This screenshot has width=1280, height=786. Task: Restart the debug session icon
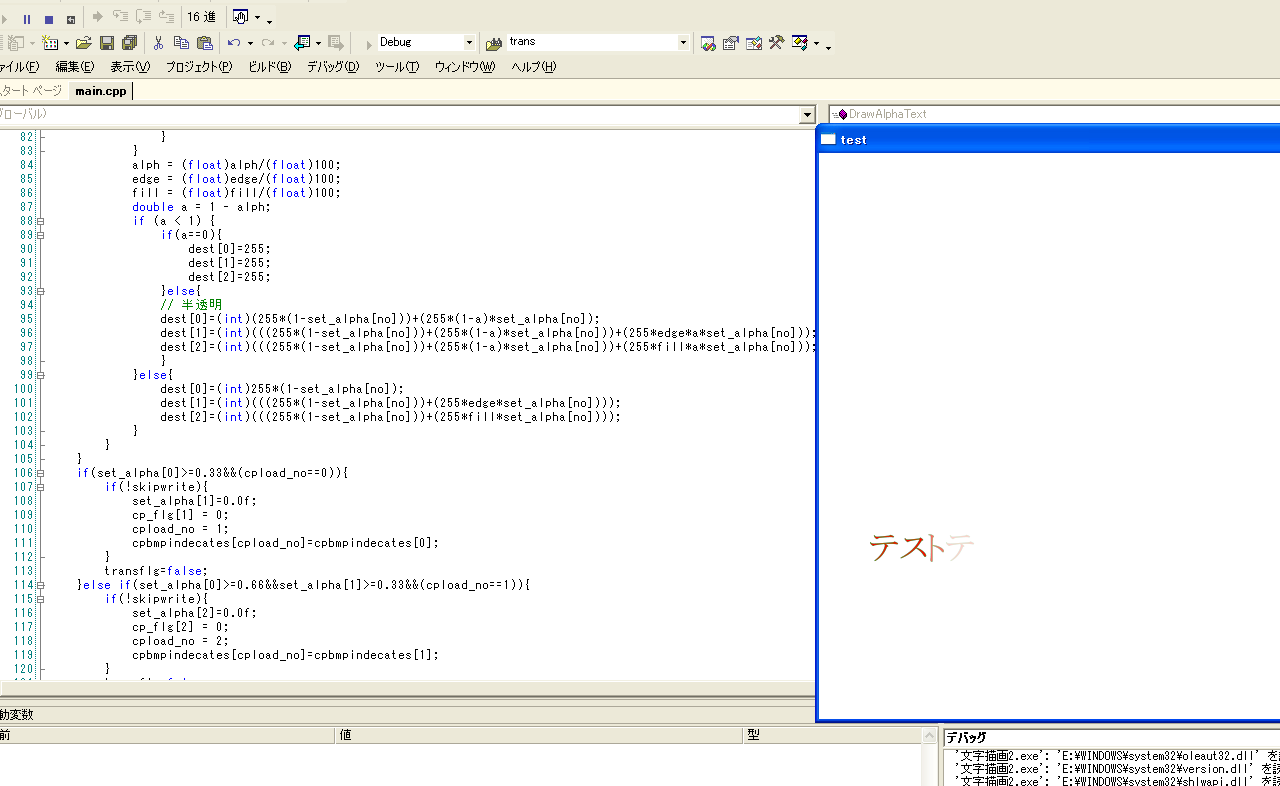pyautogui.click(x=70, y=18)
